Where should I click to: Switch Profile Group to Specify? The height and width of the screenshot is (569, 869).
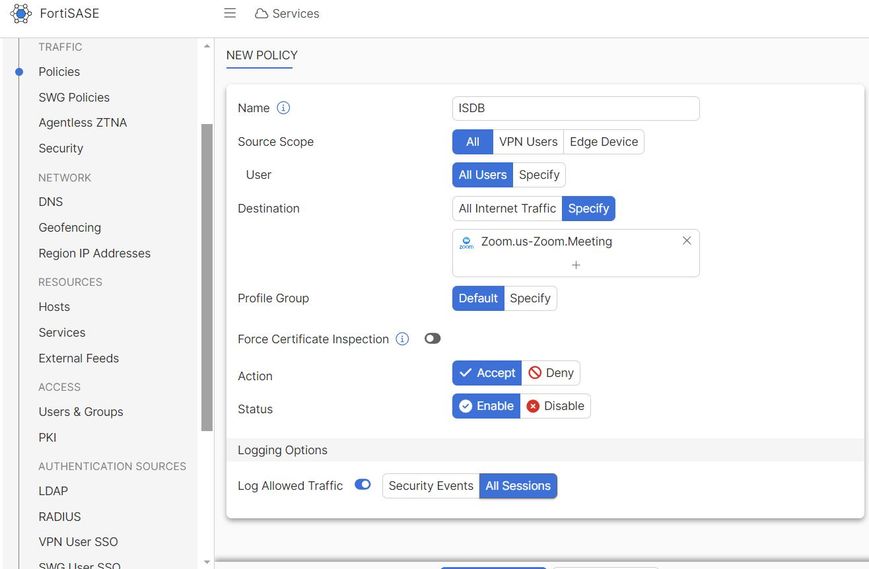[530, 298]
